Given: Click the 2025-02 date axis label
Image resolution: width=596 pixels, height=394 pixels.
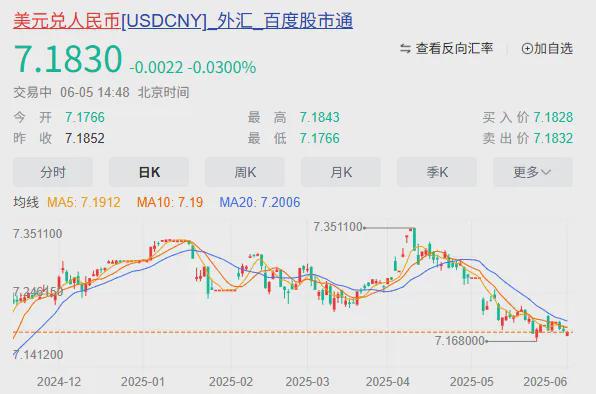Looking at the screenshot, I should coord(231,381).
